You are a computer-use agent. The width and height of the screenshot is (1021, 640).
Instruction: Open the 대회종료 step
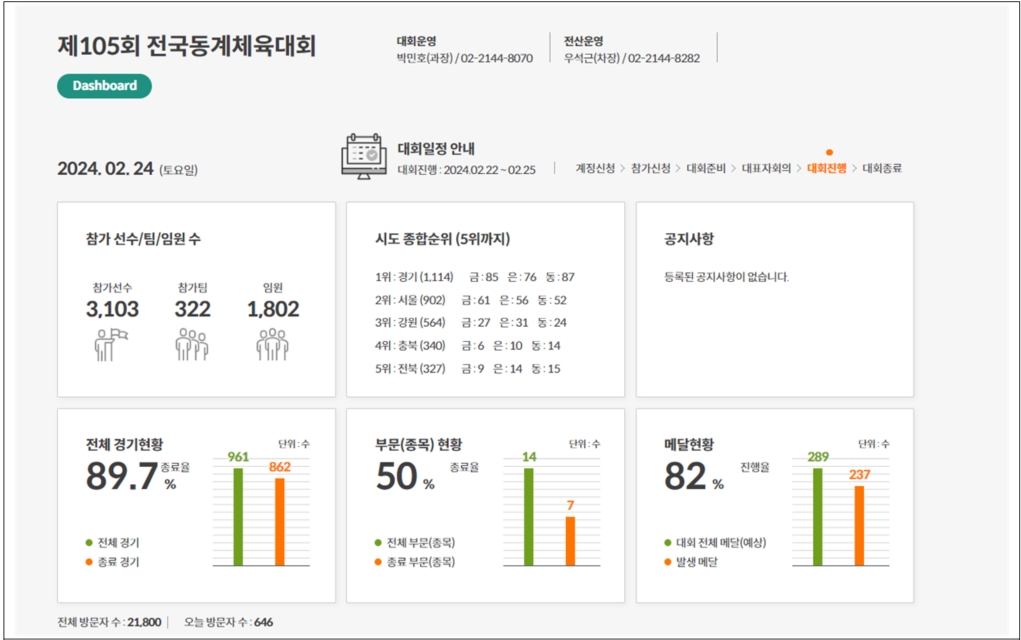pos(882,169)
